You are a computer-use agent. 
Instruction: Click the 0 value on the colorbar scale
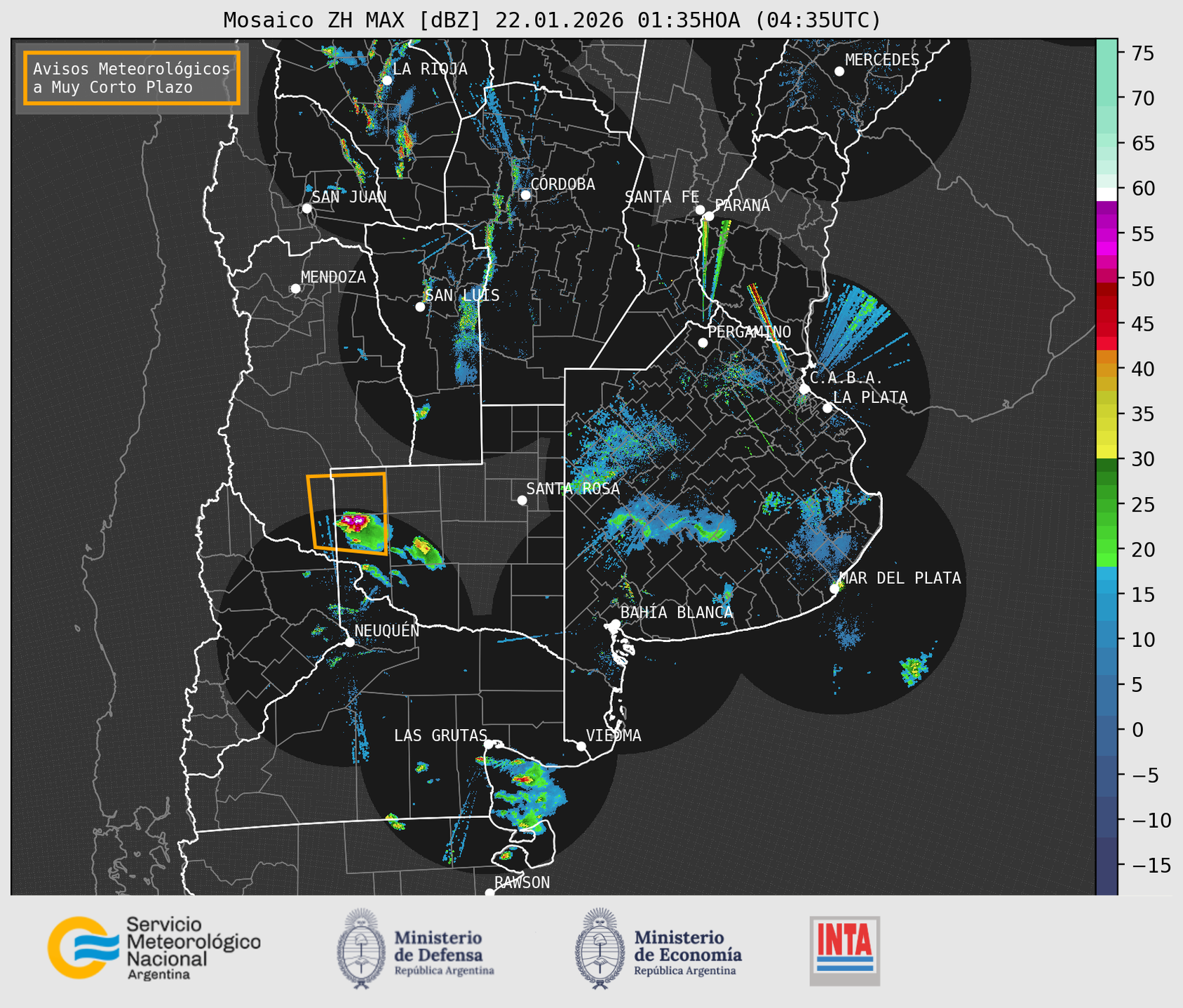pyautogui.click(x=1137, y=730)
